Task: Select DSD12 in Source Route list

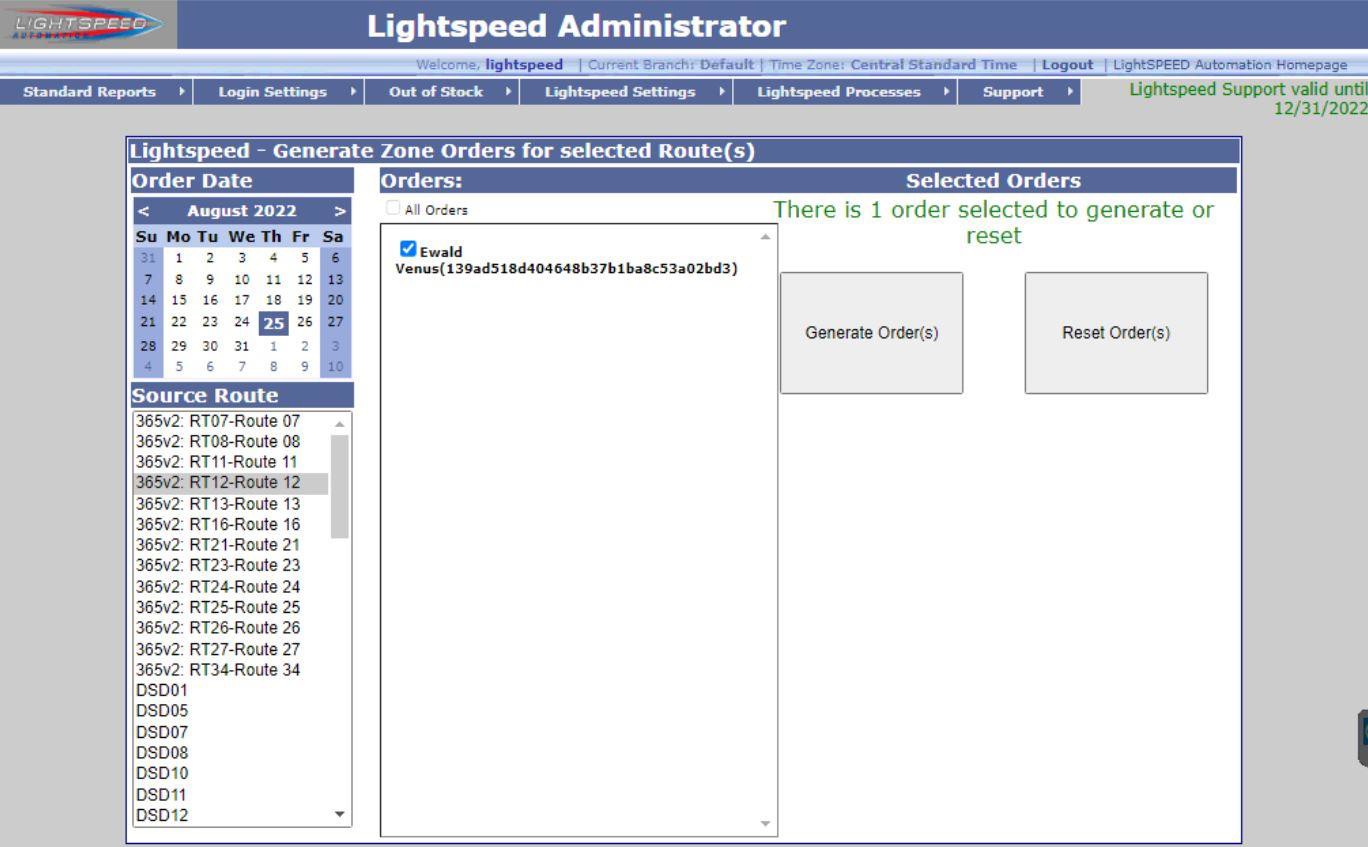Action: (232, 815)
